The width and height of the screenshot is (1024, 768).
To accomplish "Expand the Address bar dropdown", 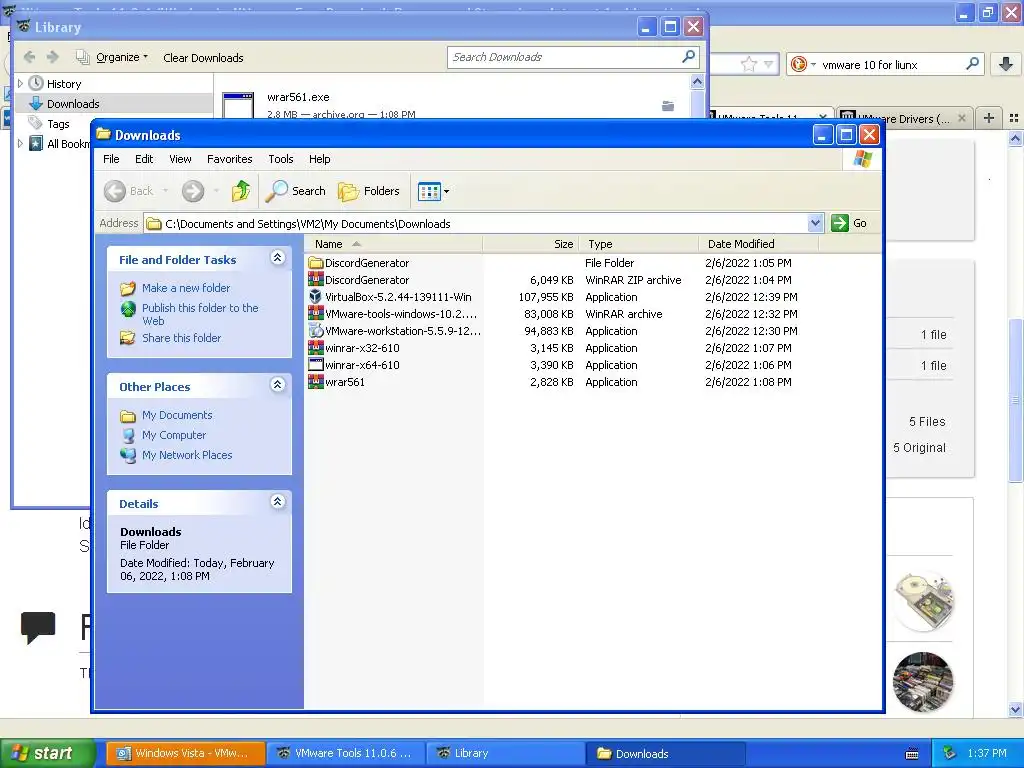I will click(815, 223).
